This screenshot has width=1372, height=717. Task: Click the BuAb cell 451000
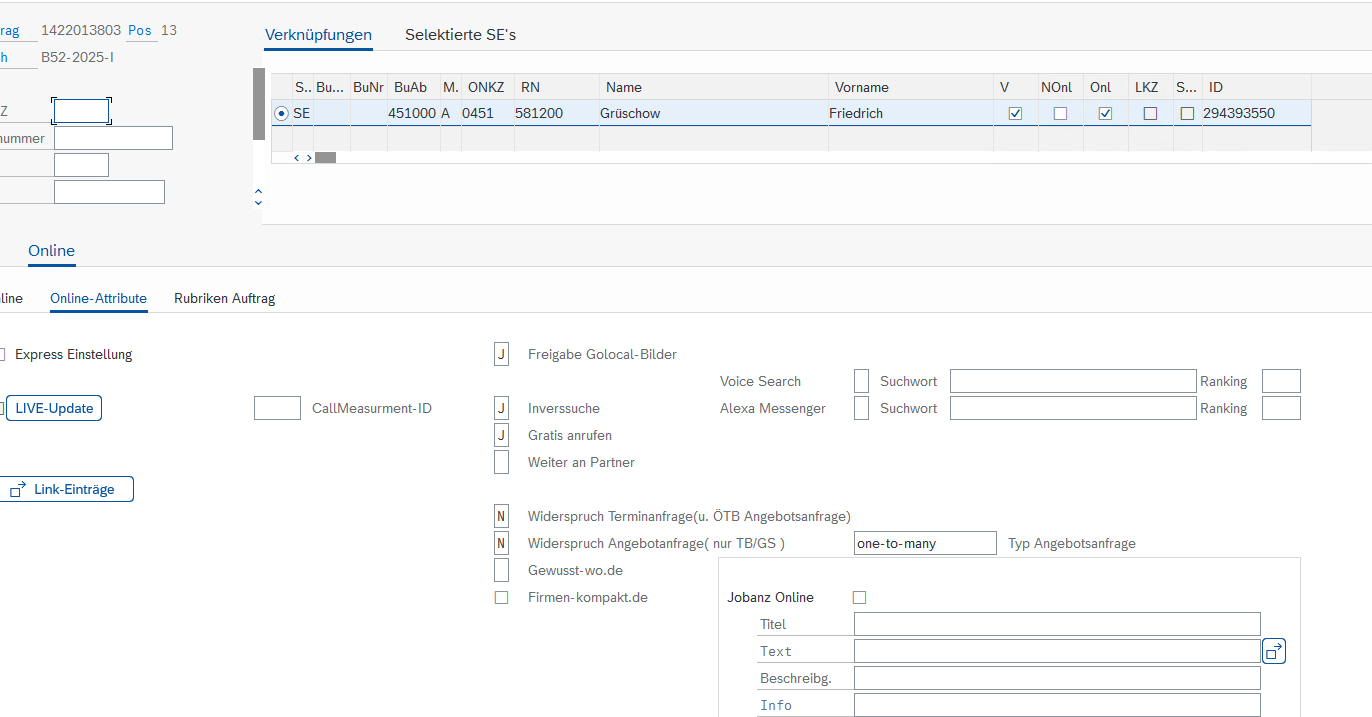(x=412, y=114)
